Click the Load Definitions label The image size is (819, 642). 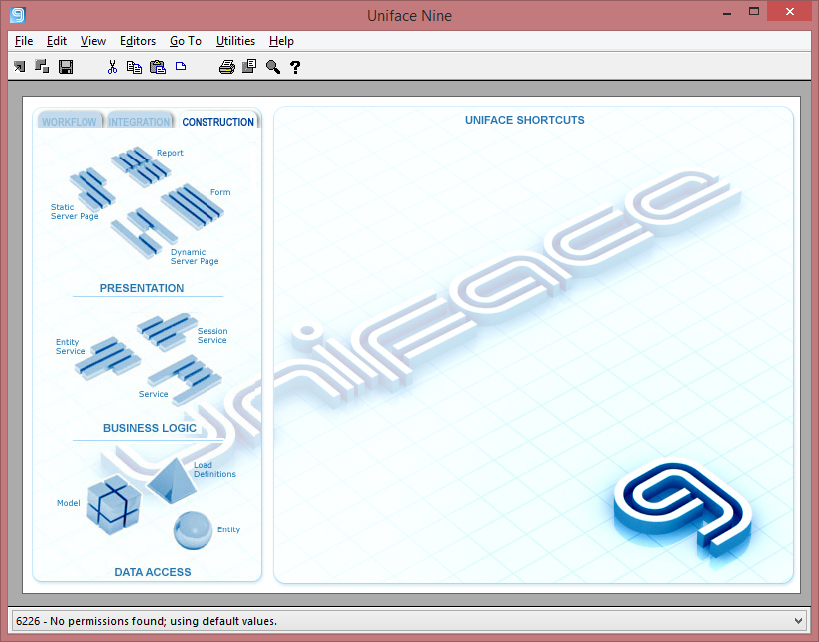point(215,470)
